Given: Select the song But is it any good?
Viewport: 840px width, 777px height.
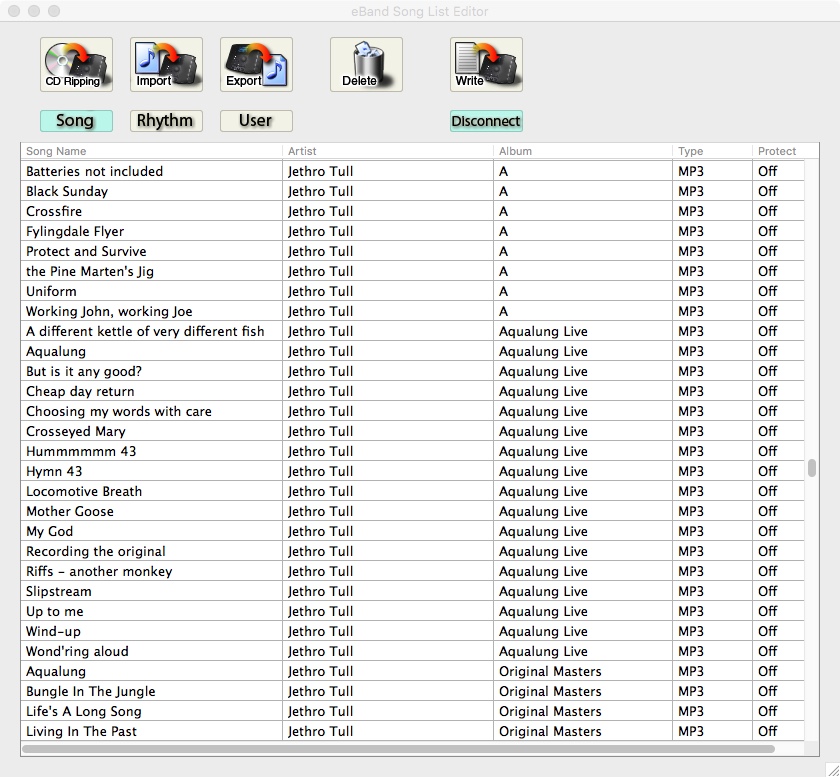Looking at the screenshot, I should pos(412,371).
